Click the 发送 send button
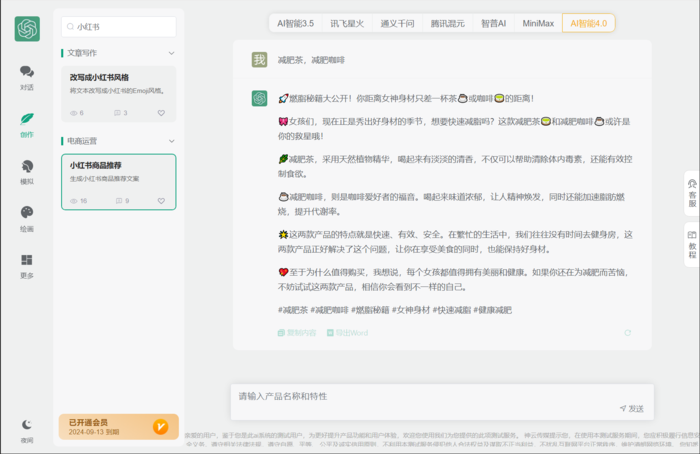This screenshot has width=700, height=454. click(631, 408)
